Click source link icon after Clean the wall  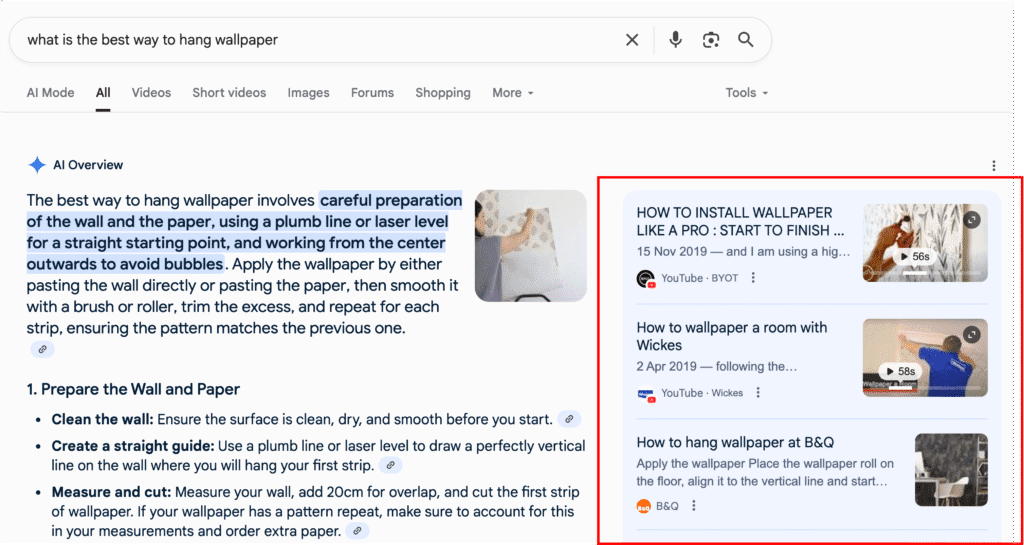568,420
